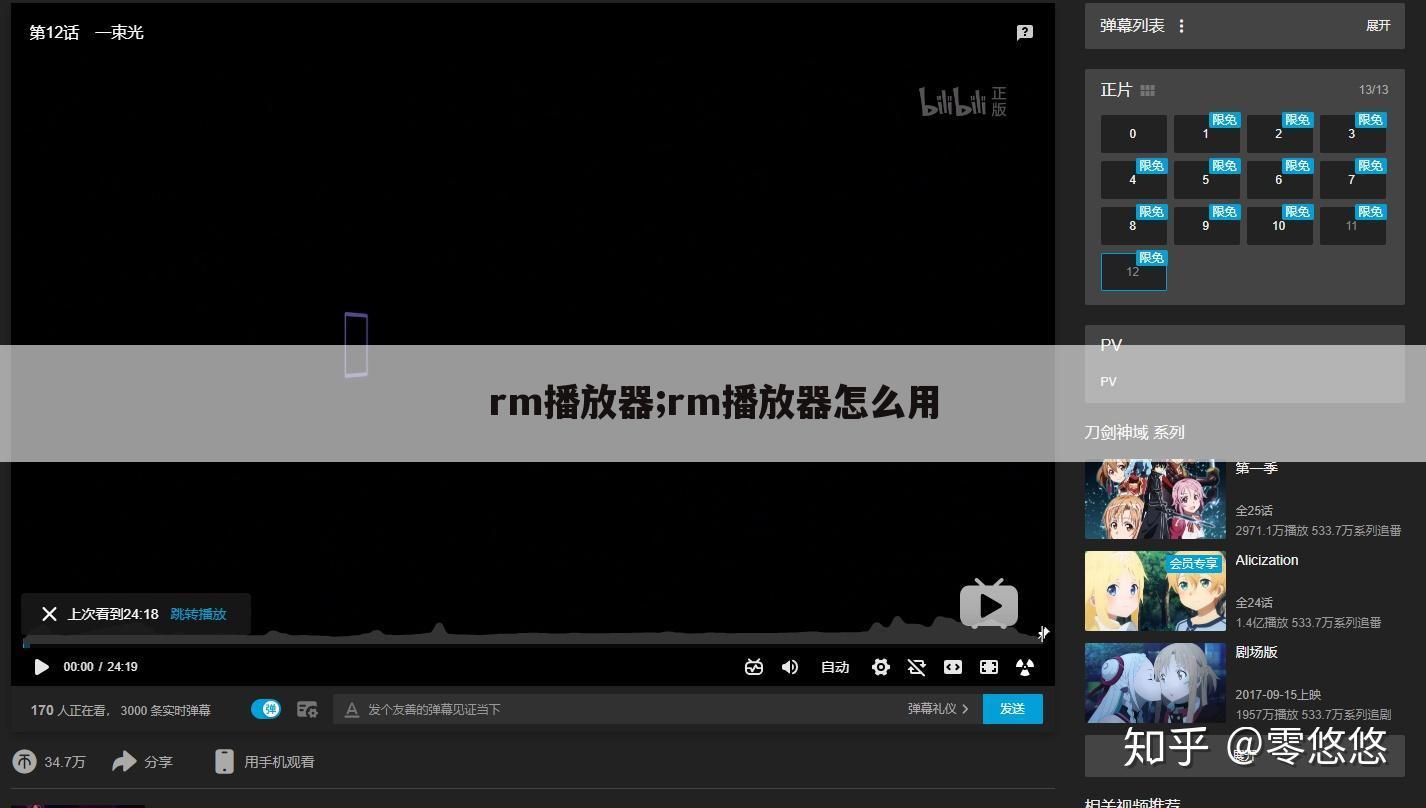The image size is (1426, 808).
Task: Select episode 10
Action: click(1279, 226)
